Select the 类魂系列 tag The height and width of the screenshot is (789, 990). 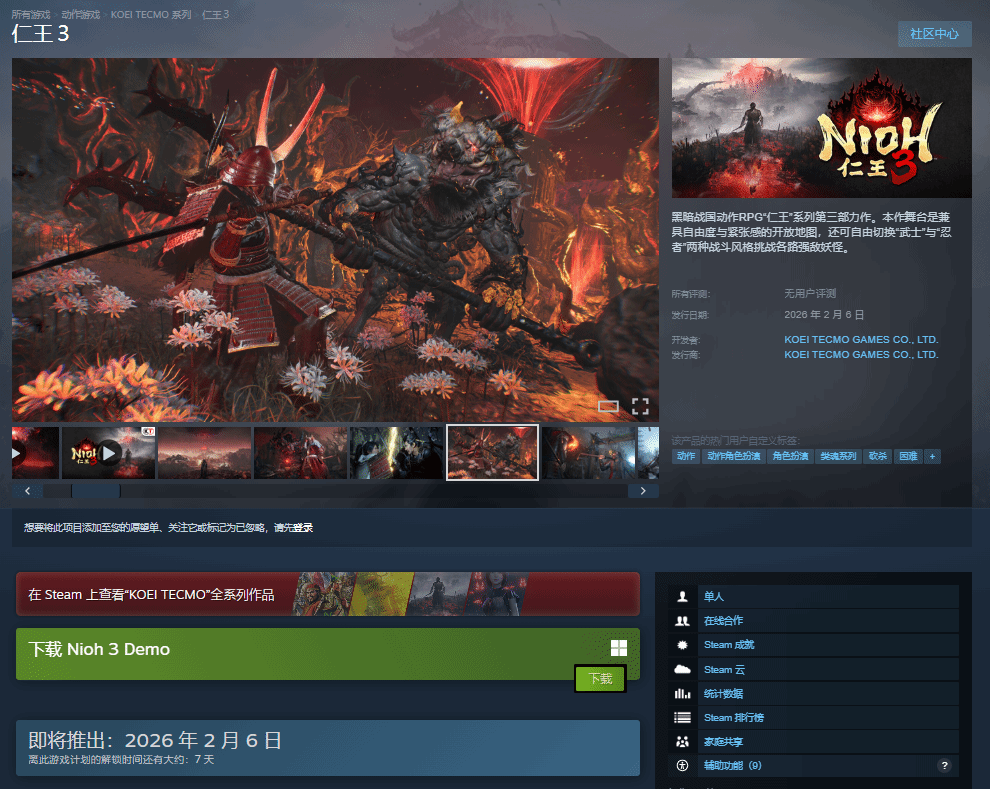click(838, 456)
